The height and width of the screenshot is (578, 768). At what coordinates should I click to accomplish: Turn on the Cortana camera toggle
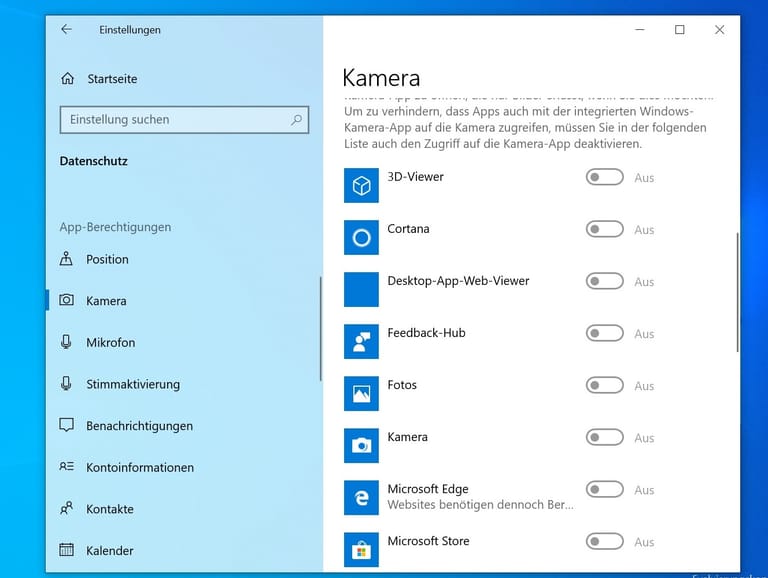click(x=604, y=229)
